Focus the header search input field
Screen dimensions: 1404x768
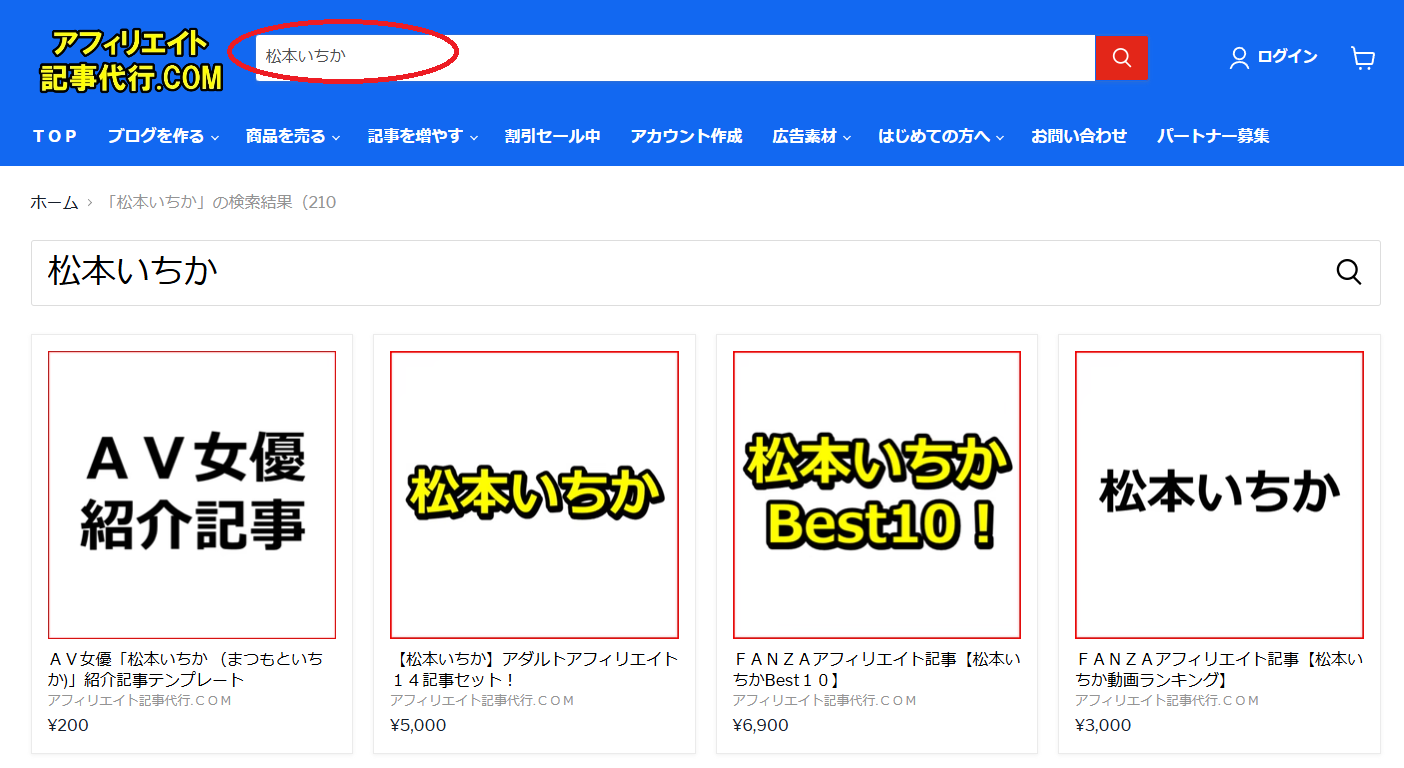[x=675, y=57]
